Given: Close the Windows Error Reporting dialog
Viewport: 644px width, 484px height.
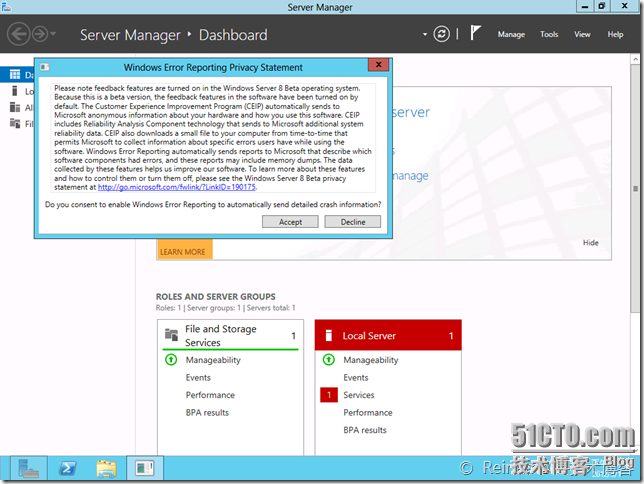Looking at the screenshot, I should click(378, 65).
